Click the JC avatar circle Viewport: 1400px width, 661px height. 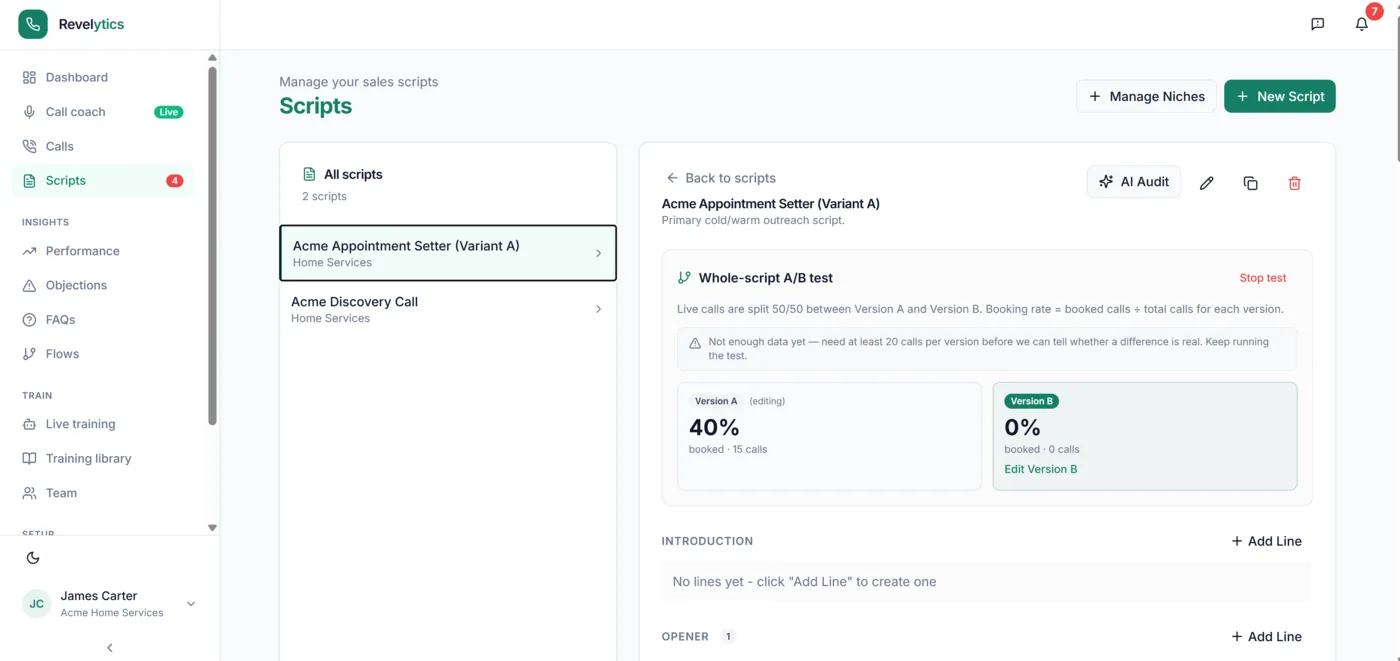pos(37,604)
